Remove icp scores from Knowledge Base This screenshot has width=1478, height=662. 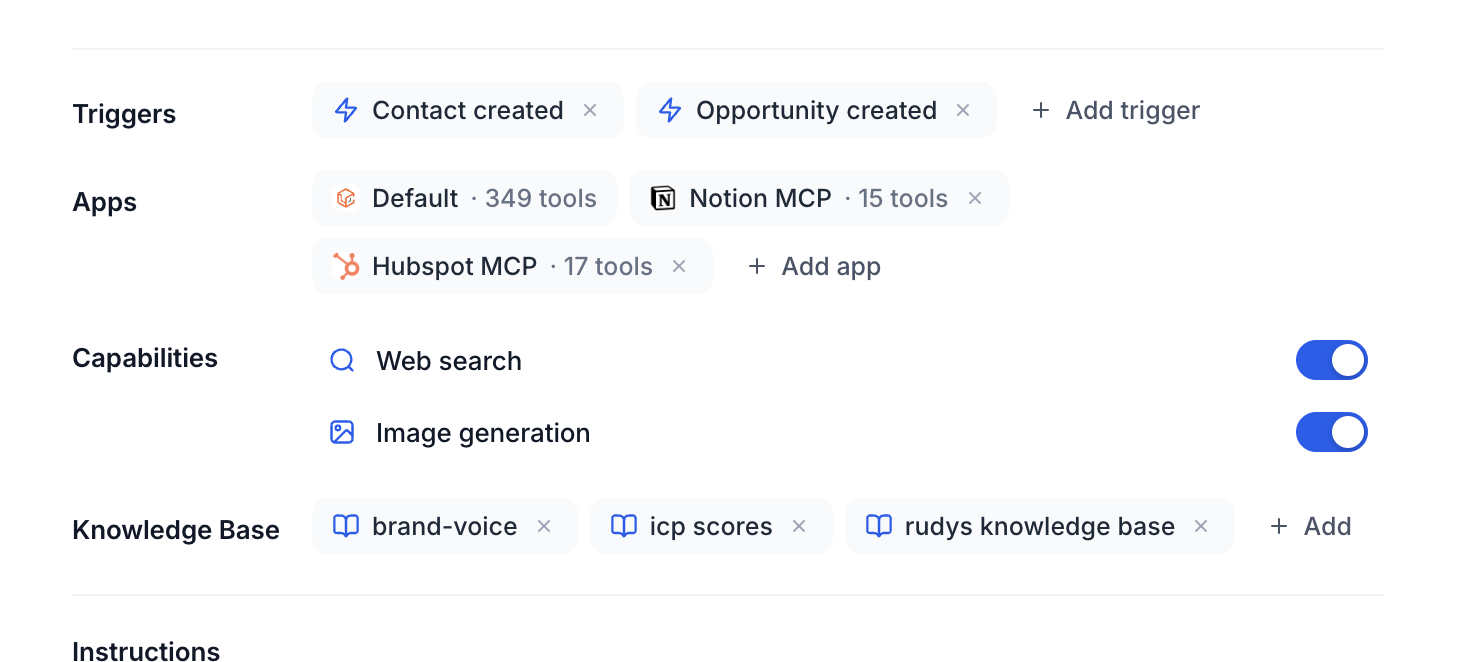coord(799,526)
